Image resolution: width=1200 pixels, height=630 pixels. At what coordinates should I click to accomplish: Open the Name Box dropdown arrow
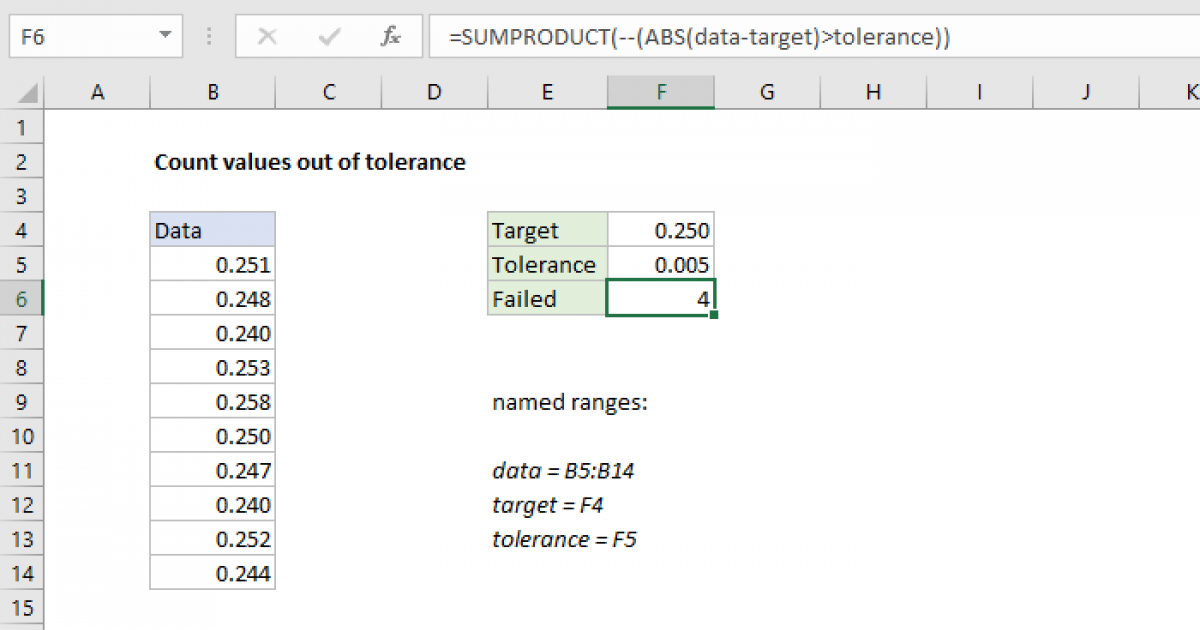tap(164, 37)
